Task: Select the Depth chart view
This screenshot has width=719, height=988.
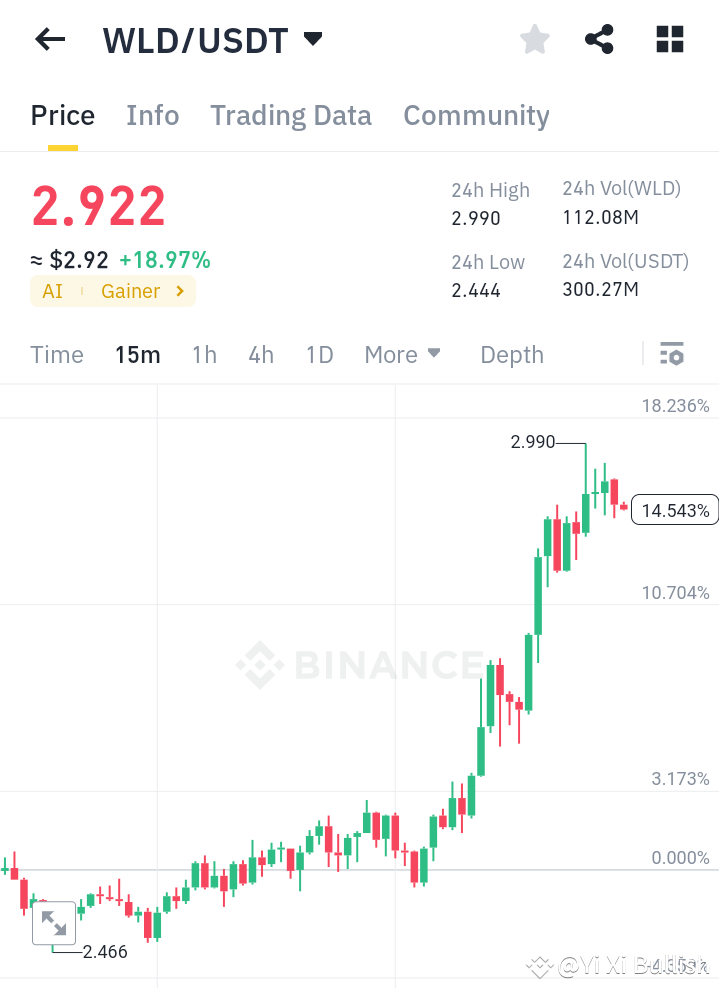Action: point(511,354)
